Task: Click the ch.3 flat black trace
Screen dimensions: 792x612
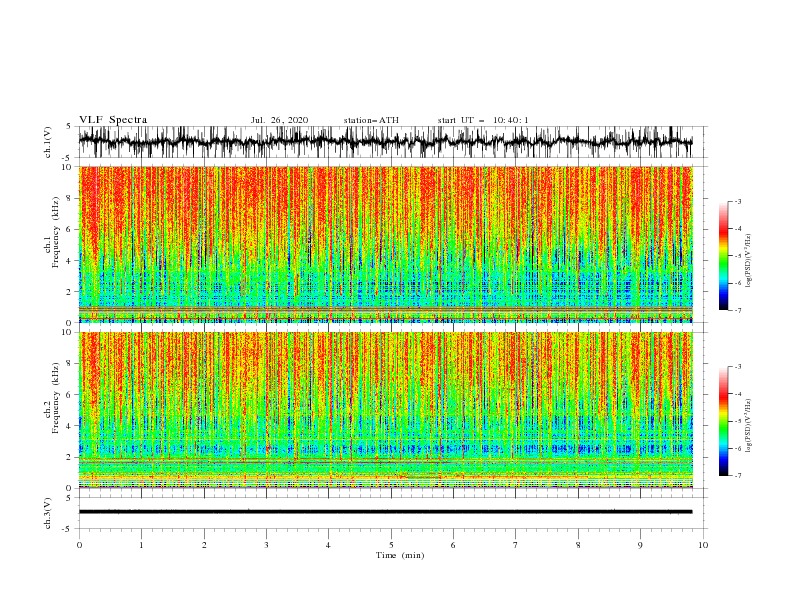Action: click(x=385, y=512)
